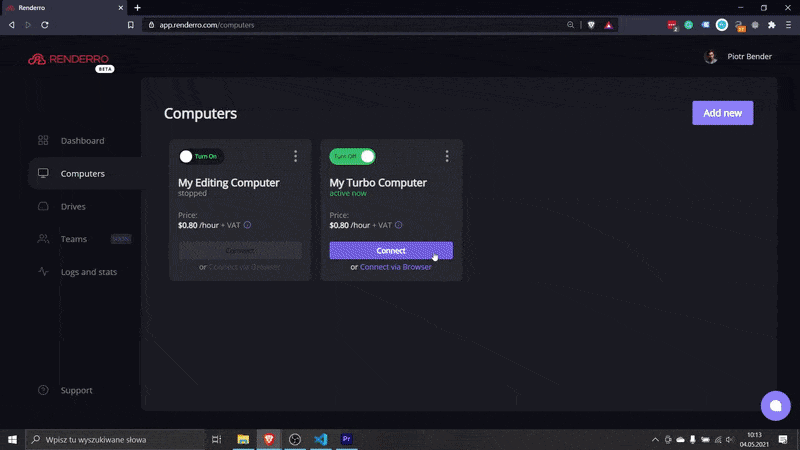
Task: Click zoom magnifier in address bar
Action: tap(570, 25)
